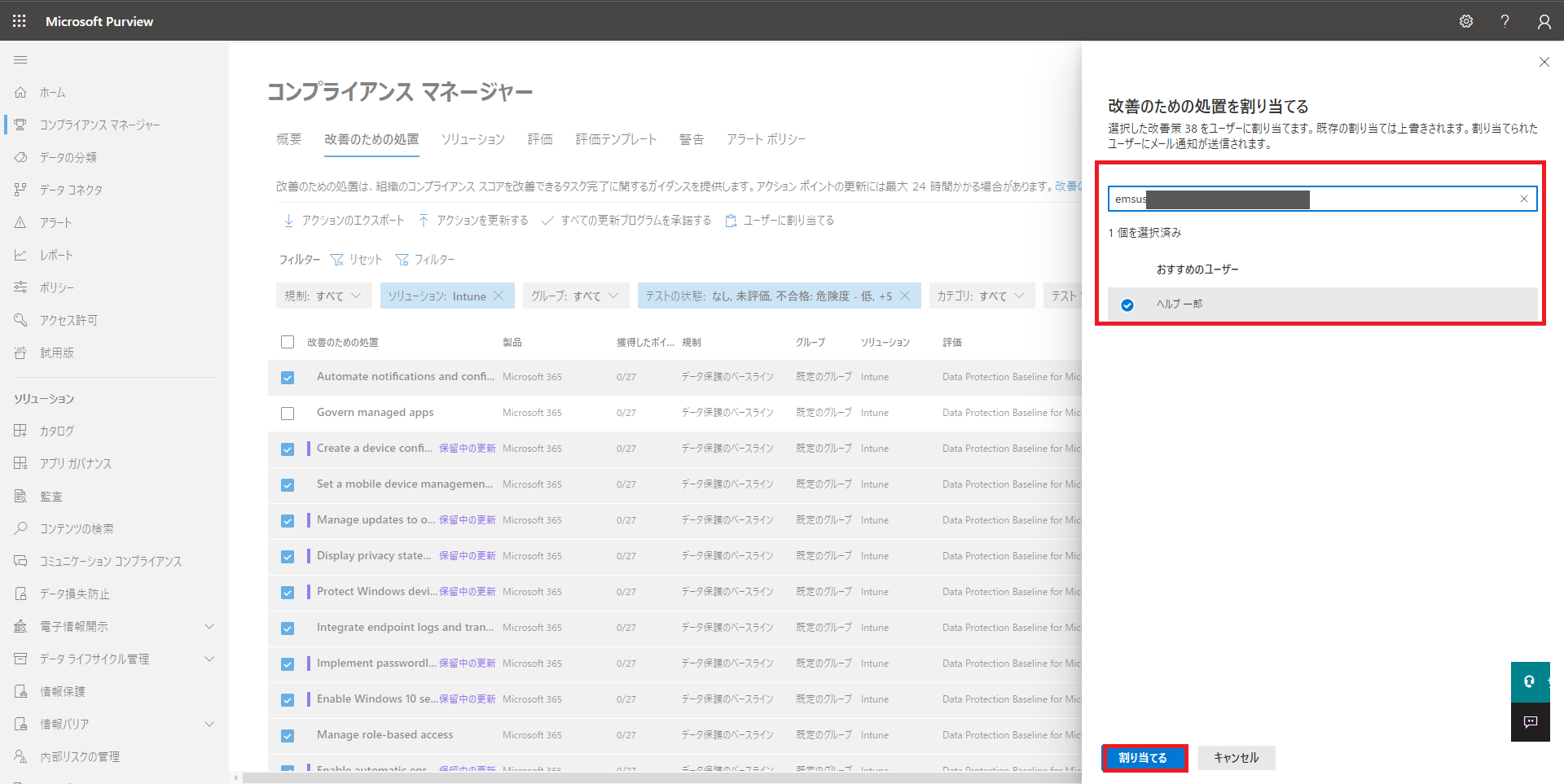Click アクションを更新する
The width and height of the screenshot is (1564, 784).
[473, 221]
